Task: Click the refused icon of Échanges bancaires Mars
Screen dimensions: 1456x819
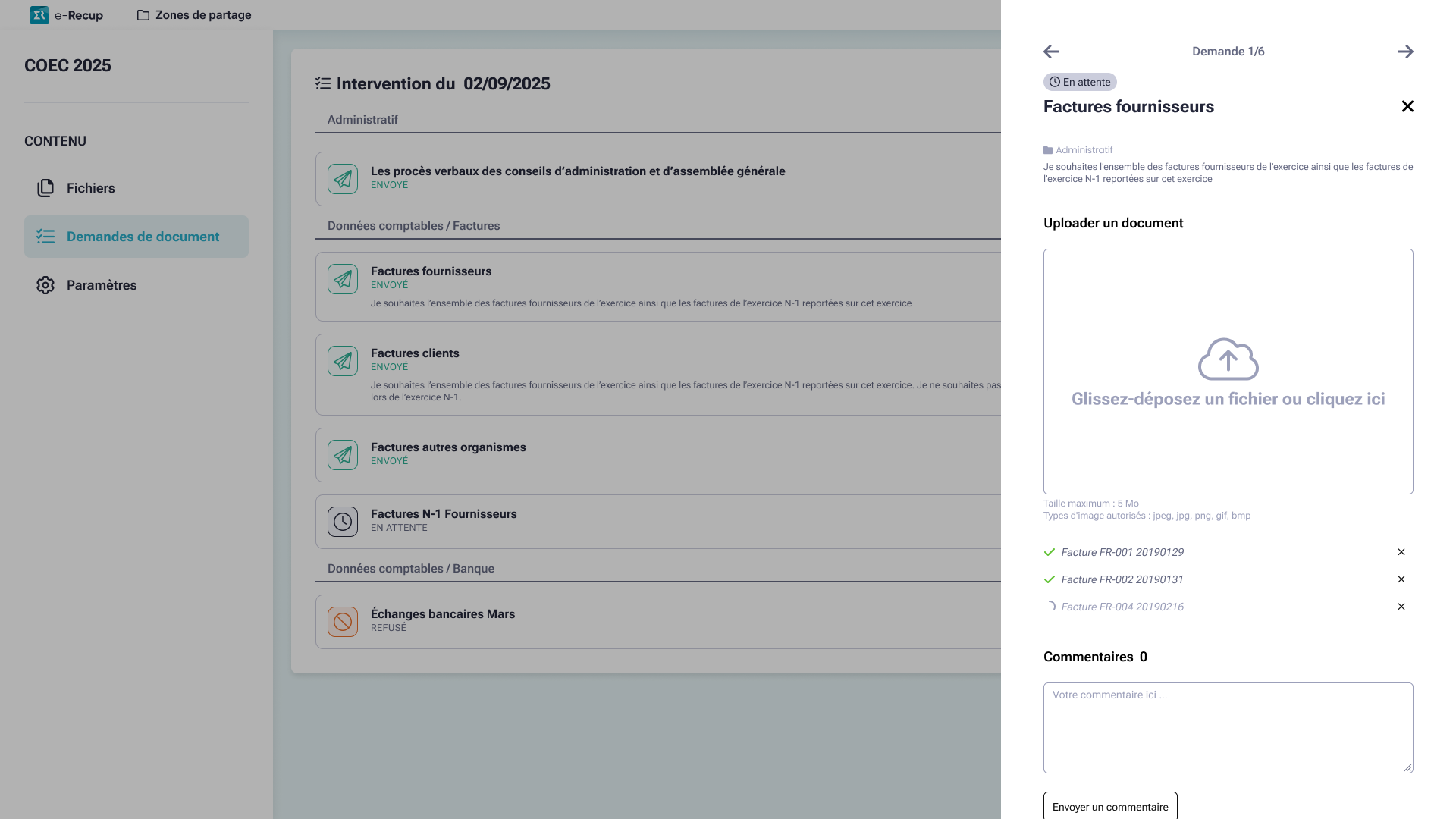Action: 343,622
